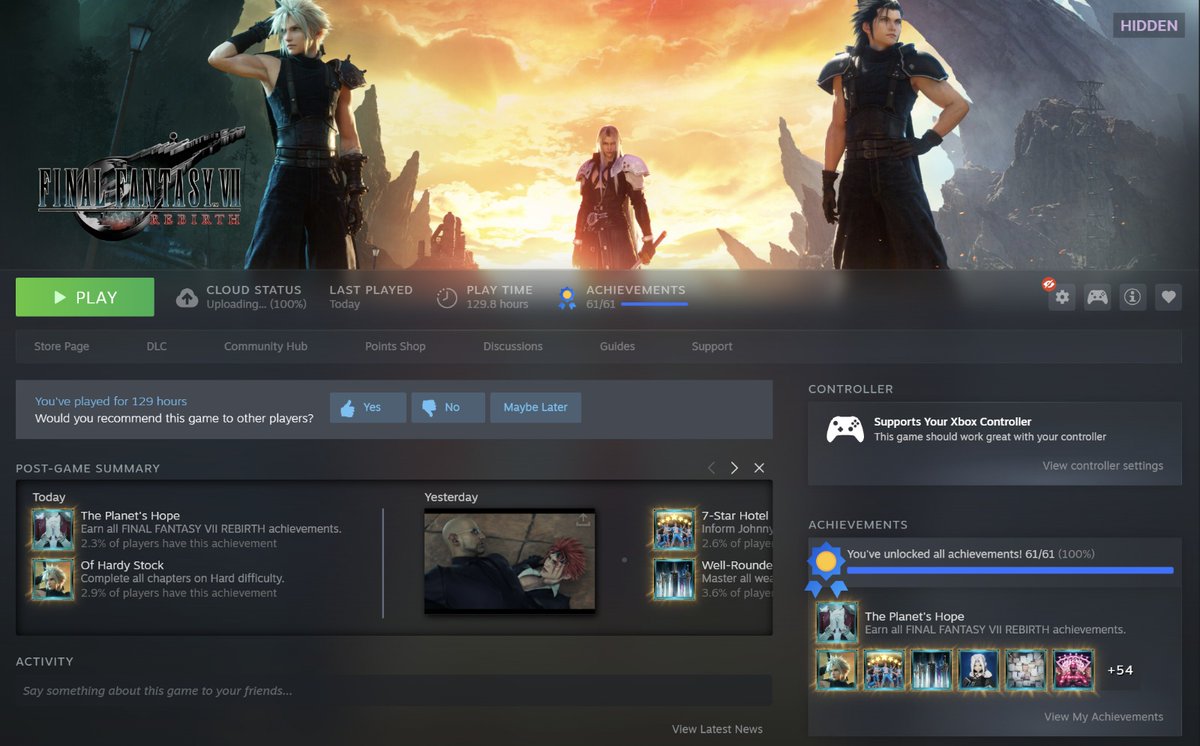Go to previous post-game summary page
This screenshot has width=1200, height=746.
(x=711, y=468)
